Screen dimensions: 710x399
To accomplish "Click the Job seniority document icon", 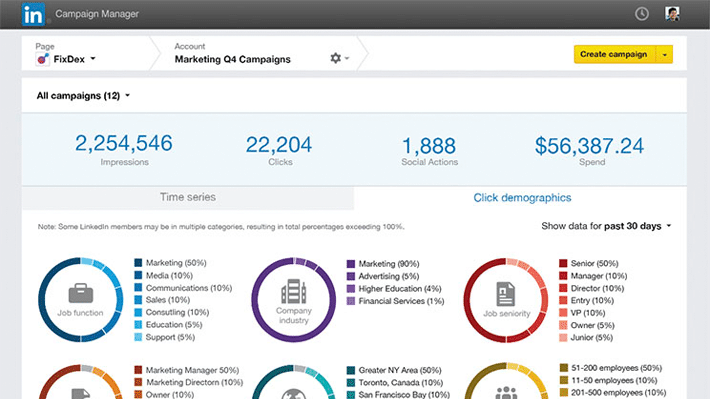I will [505, 294].
